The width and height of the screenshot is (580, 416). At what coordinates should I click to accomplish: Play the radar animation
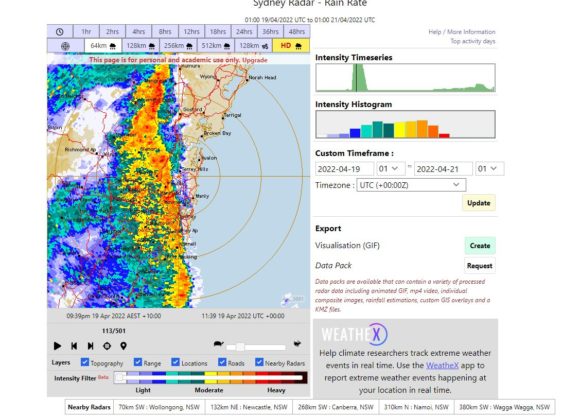(x=57, y=346)
